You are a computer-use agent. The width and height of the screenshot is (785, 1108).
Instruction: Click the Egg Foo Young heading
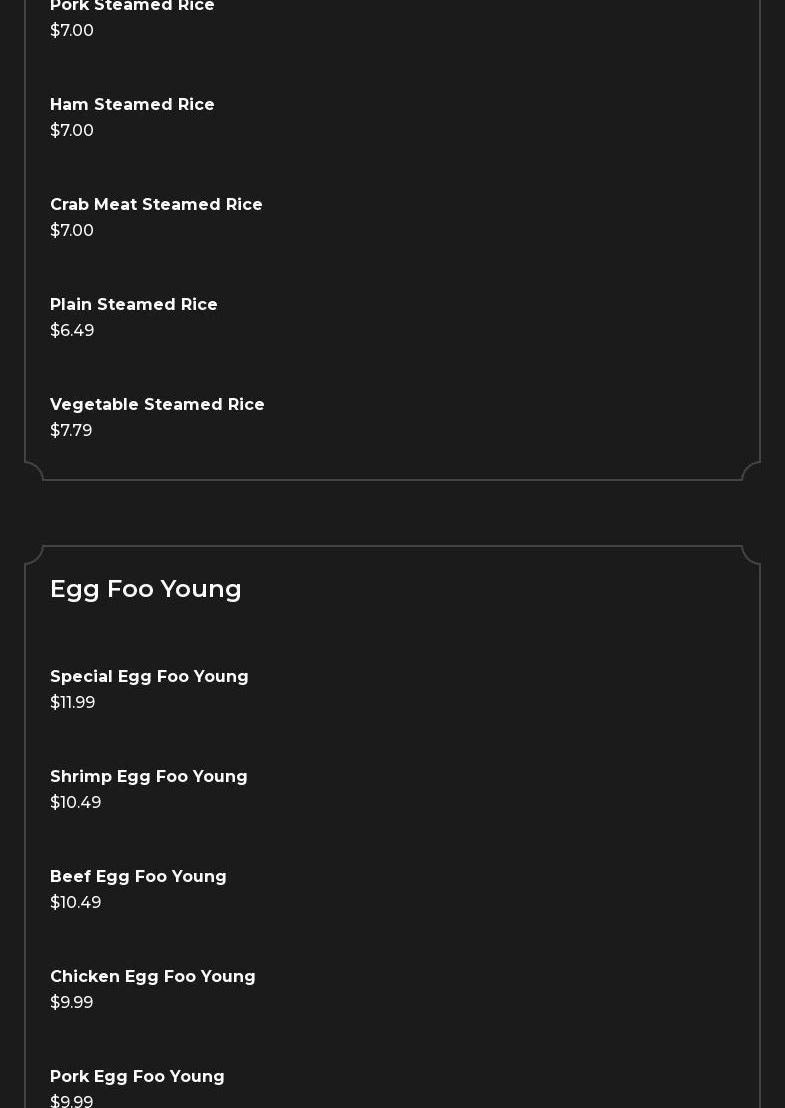tap(146, 589)
